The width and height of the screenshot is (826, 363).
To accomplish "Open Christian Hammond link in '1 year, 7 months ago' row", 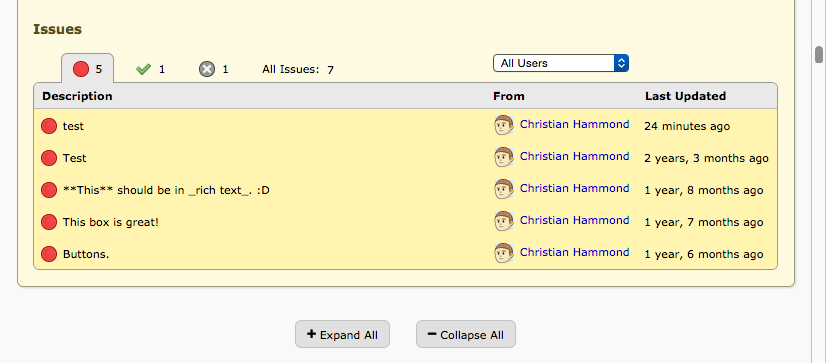I will coord(574,220).
